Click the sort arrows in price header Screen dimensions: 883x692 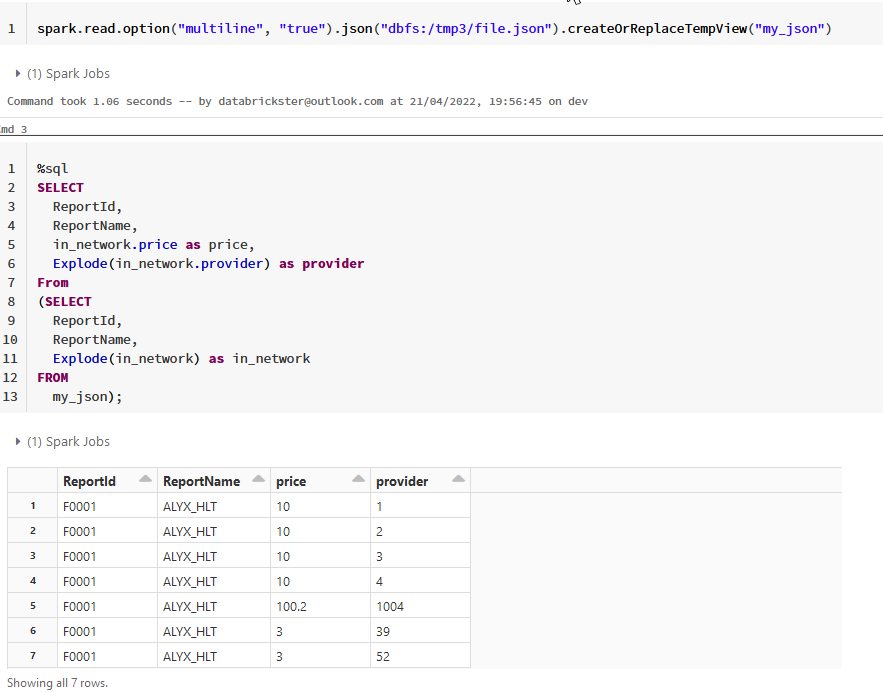[x=359, y=480]
